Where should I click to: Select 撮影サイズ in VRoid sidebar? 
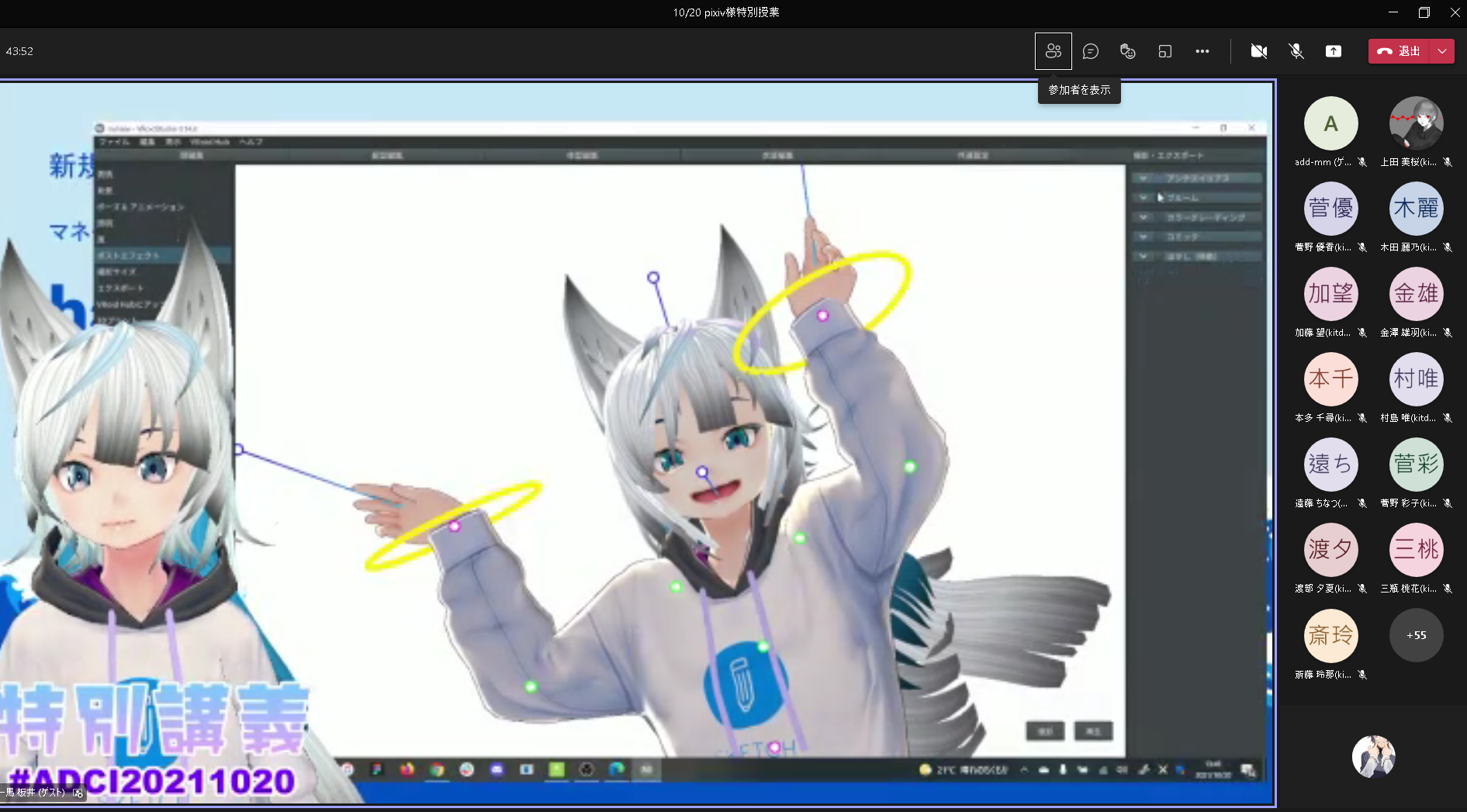(116, 271)
